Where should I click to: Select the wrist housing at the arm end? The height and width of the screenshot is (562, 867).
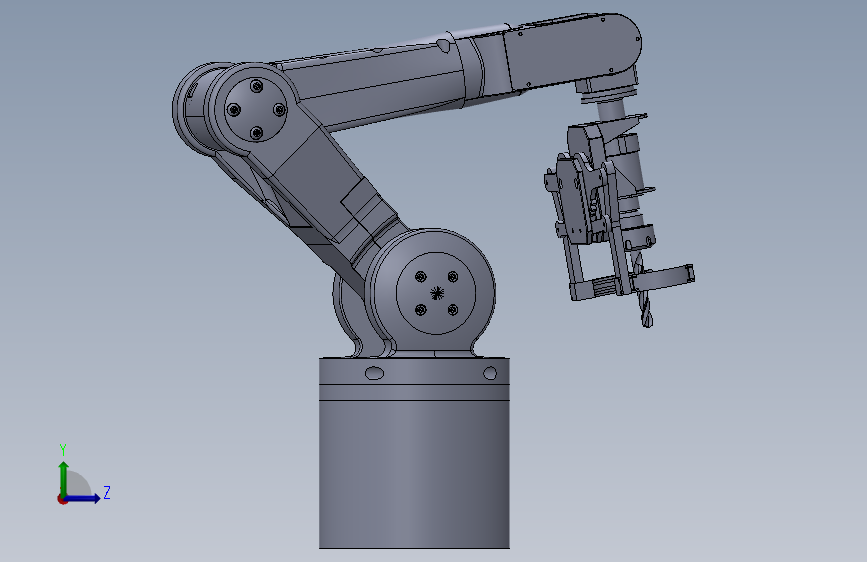(x=572, y=50)
